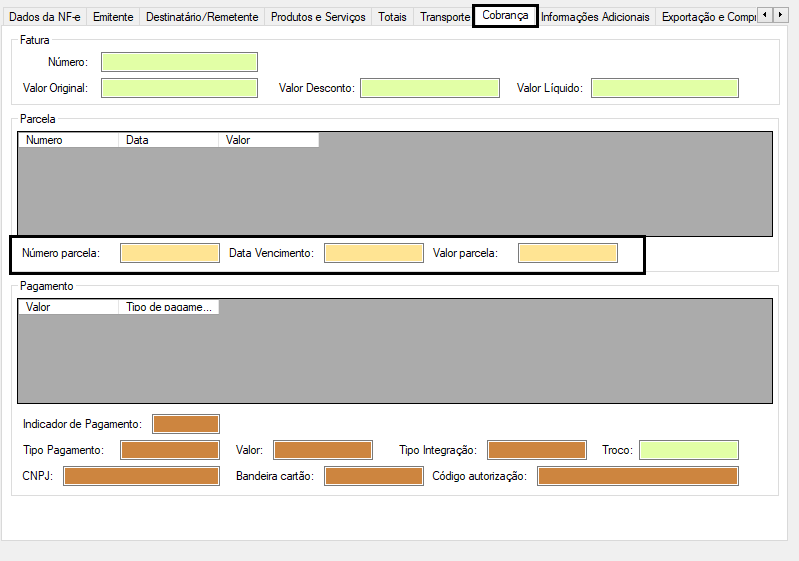Click the Indicador de Pagamento field
The height and width of the screenshot is (561, 799).
(x=186, y=424)
